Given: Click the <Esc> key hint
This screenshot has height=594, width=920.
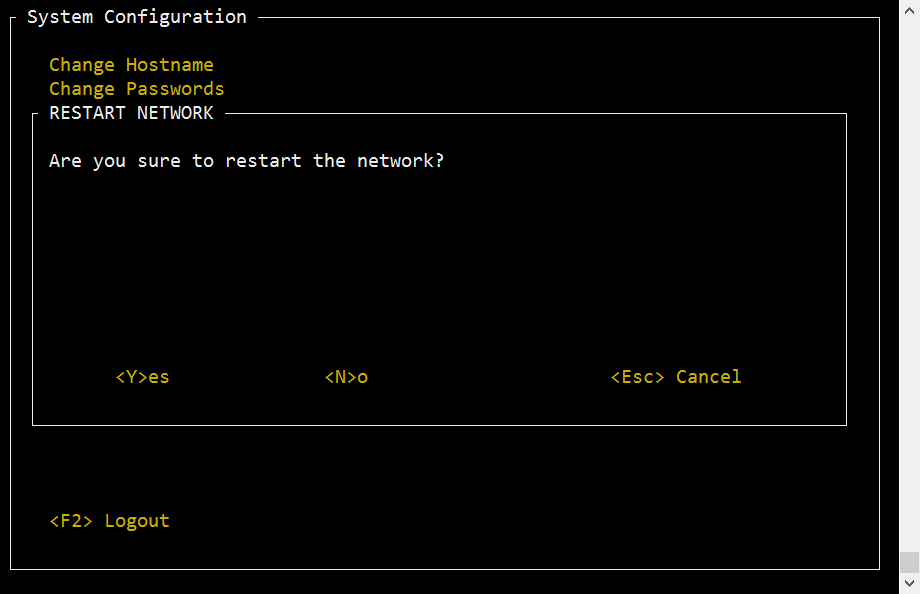Looking at the screenshot, I should pyautogui.click(x=637, y=377).
